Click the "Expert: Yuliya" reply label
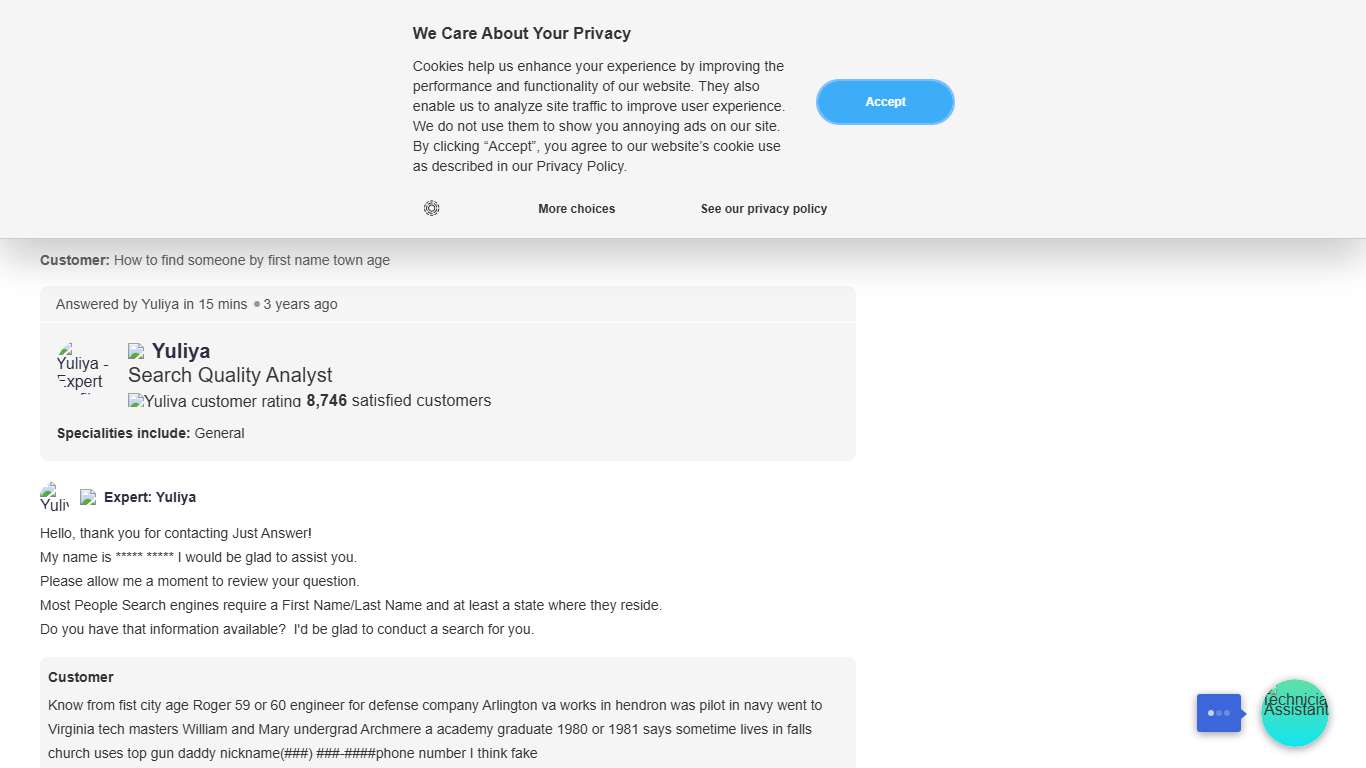The height and width of the screenshot is (768, 1366). pos(150,497)
